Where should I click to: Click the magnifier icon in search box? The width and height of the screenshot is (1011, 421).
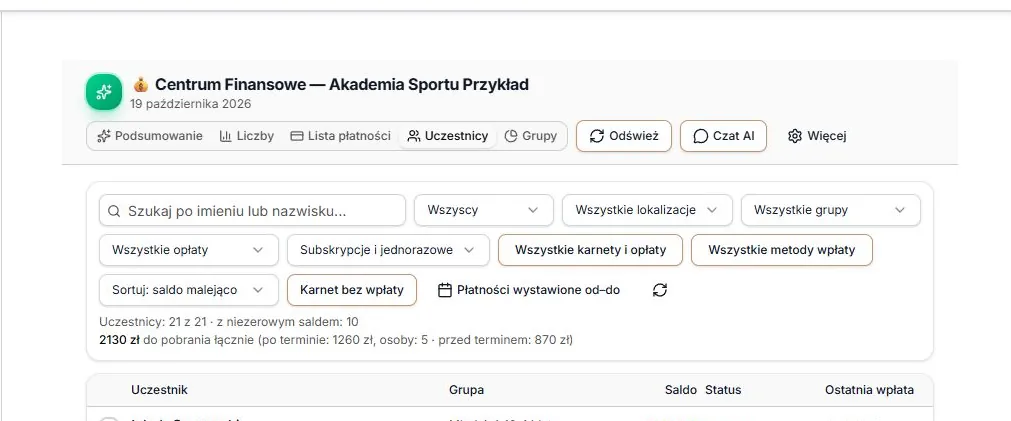[114, 211]
